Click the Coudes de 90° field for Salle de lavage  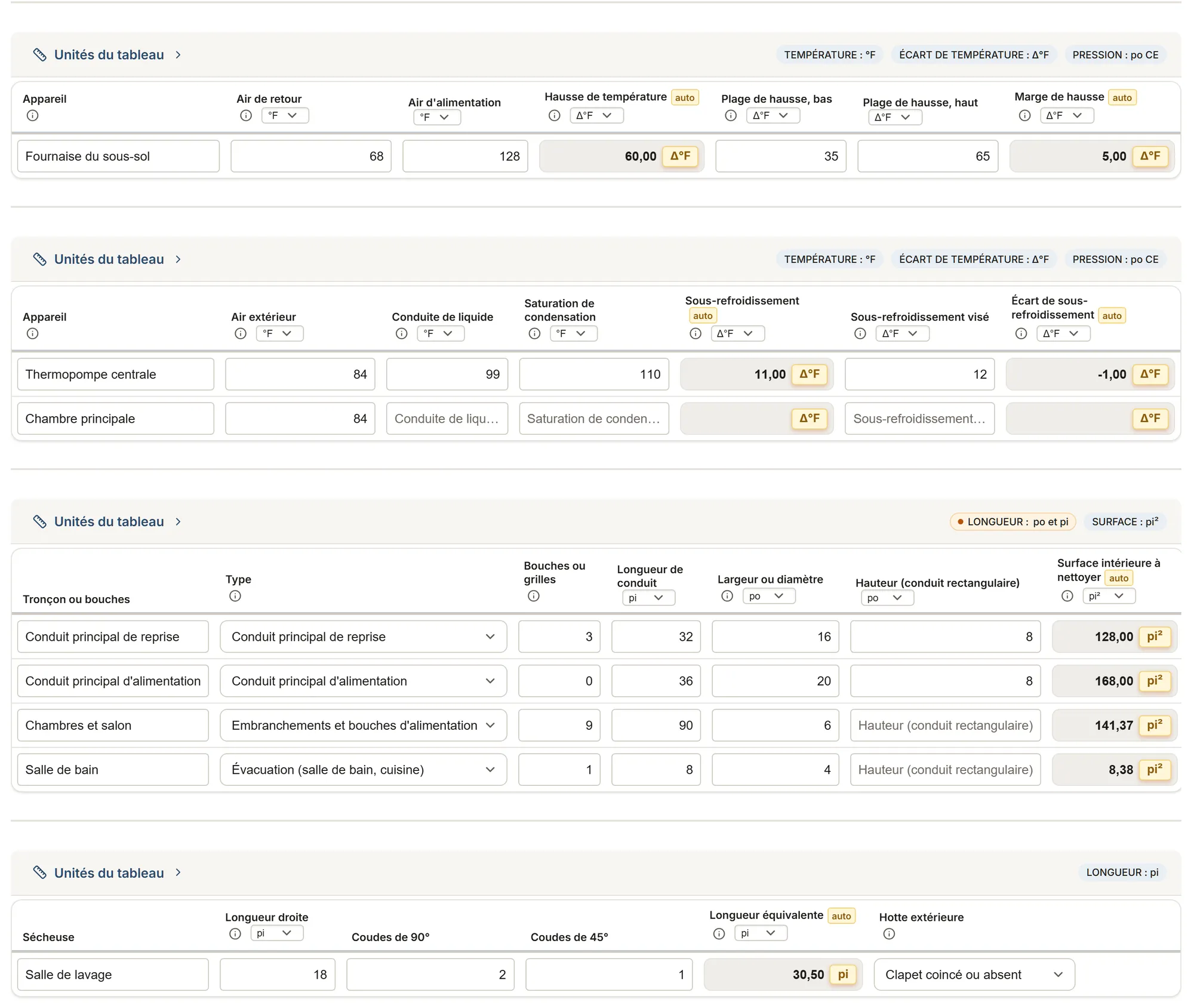click(430, 975)
